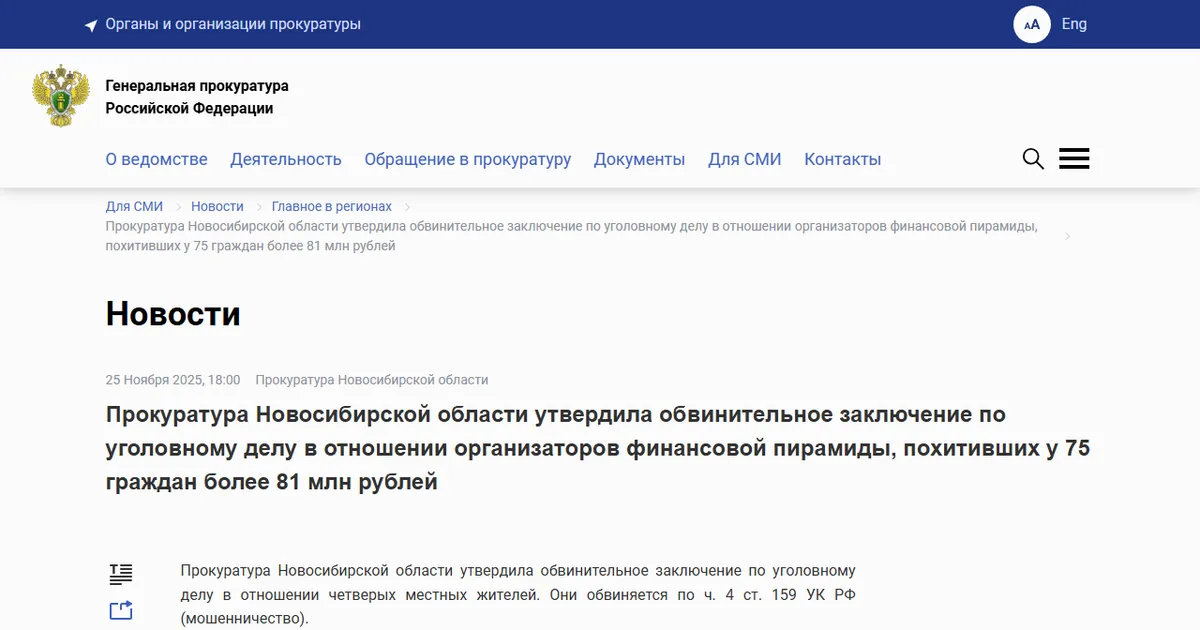
Task: Open Органы и организации прокуратуры link
Action: [233, 24]
